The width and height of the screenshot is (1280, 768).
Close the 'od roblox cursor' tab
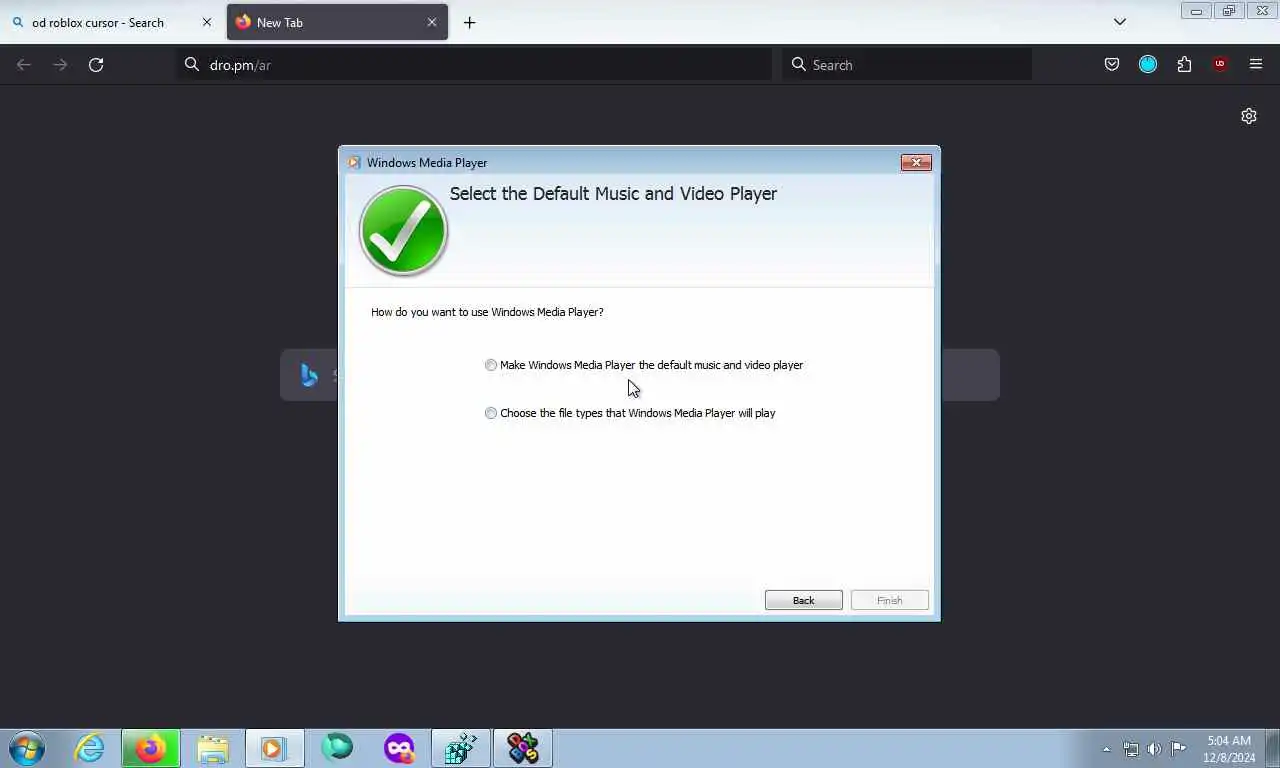click(207, 22)
